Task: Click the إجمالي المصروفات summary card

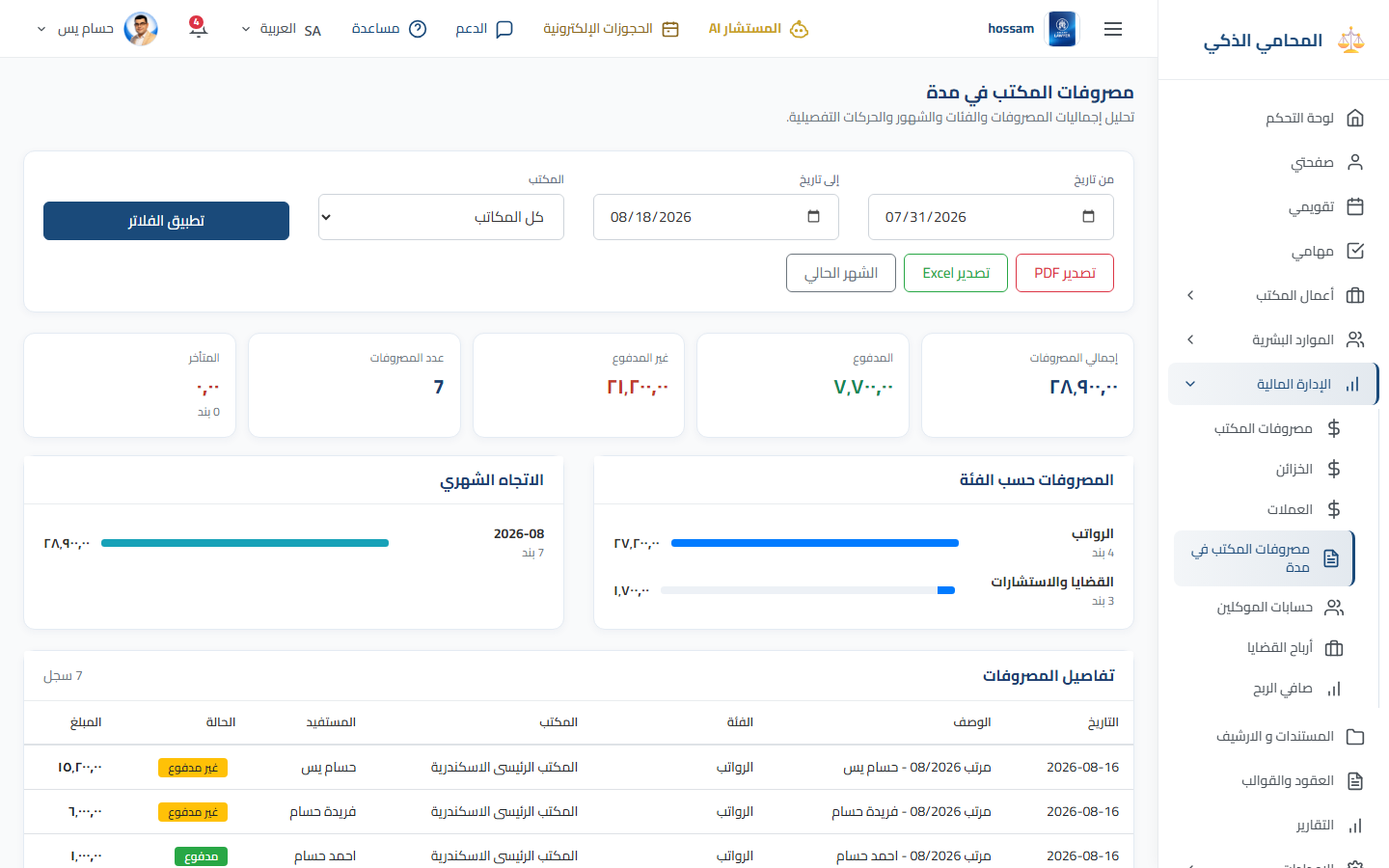Action: coord(1027,385)
